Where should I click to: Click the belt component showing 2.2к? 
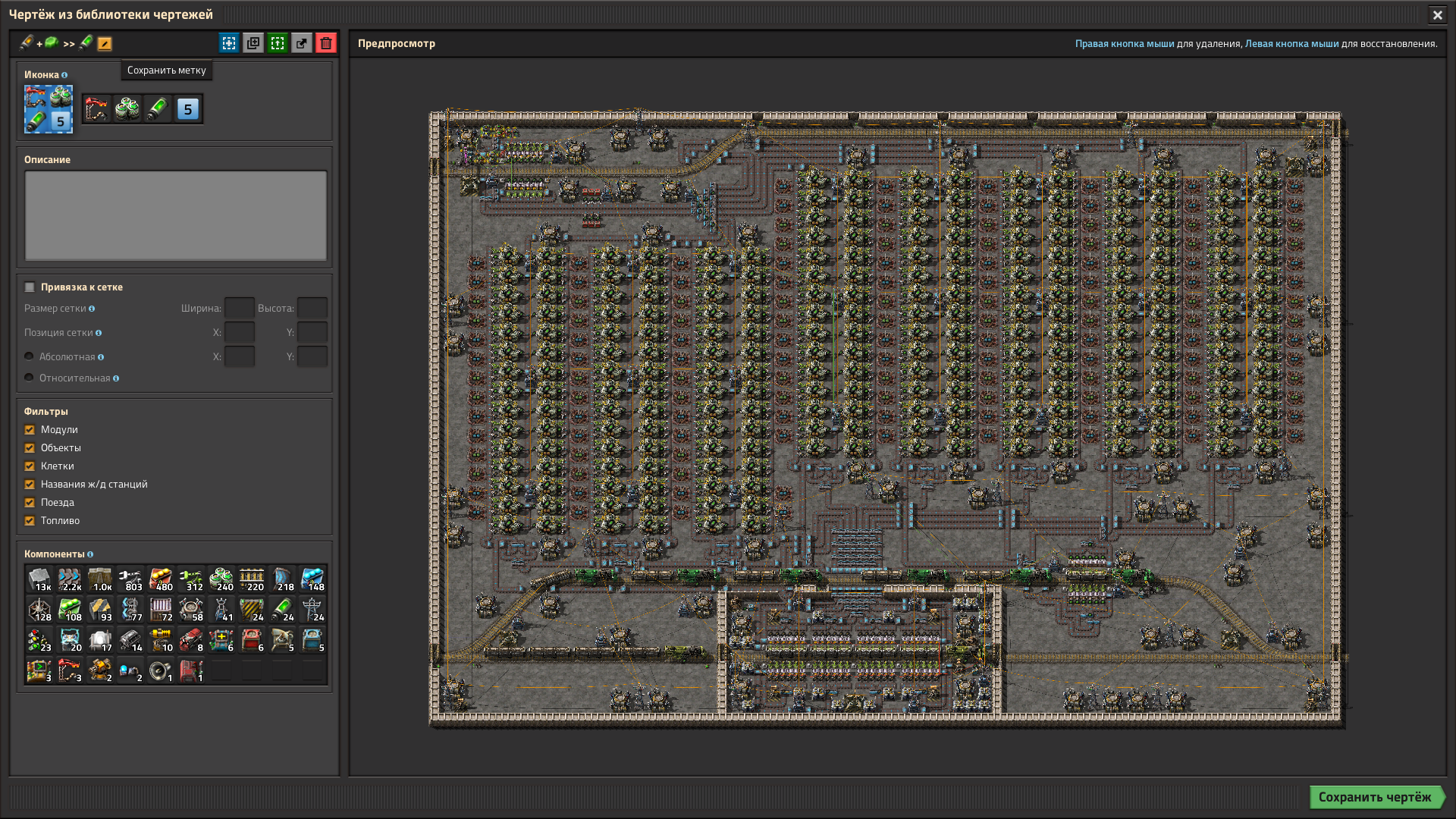[70, 579]
